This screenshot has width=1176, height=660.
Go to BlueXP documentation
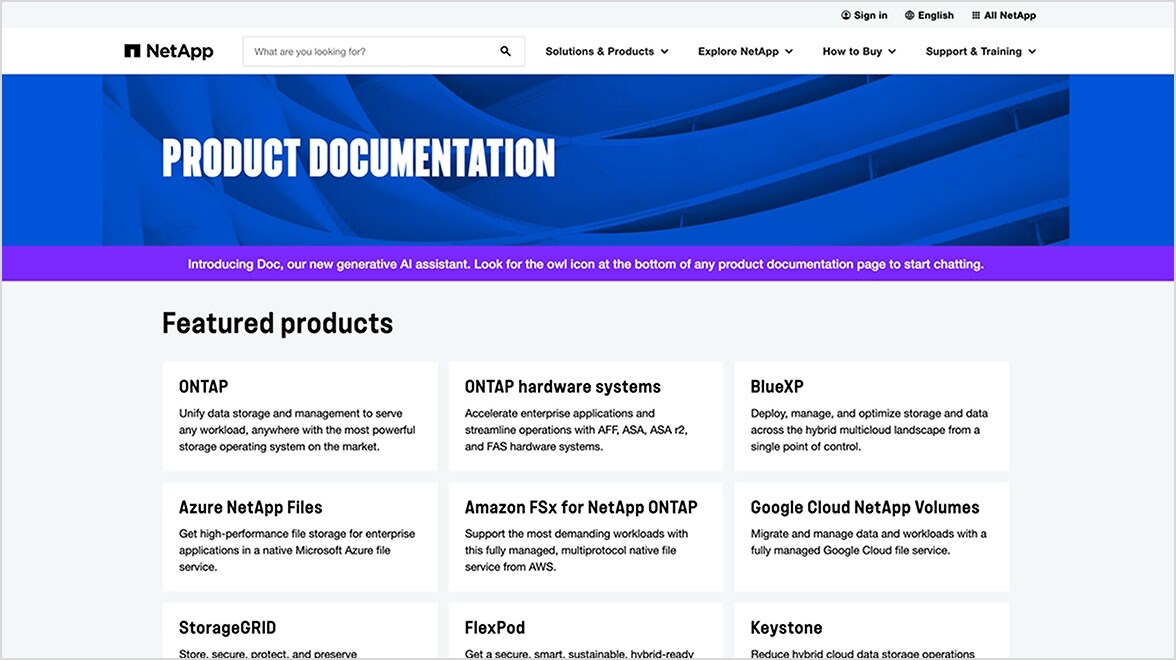(x=871, y=415)
